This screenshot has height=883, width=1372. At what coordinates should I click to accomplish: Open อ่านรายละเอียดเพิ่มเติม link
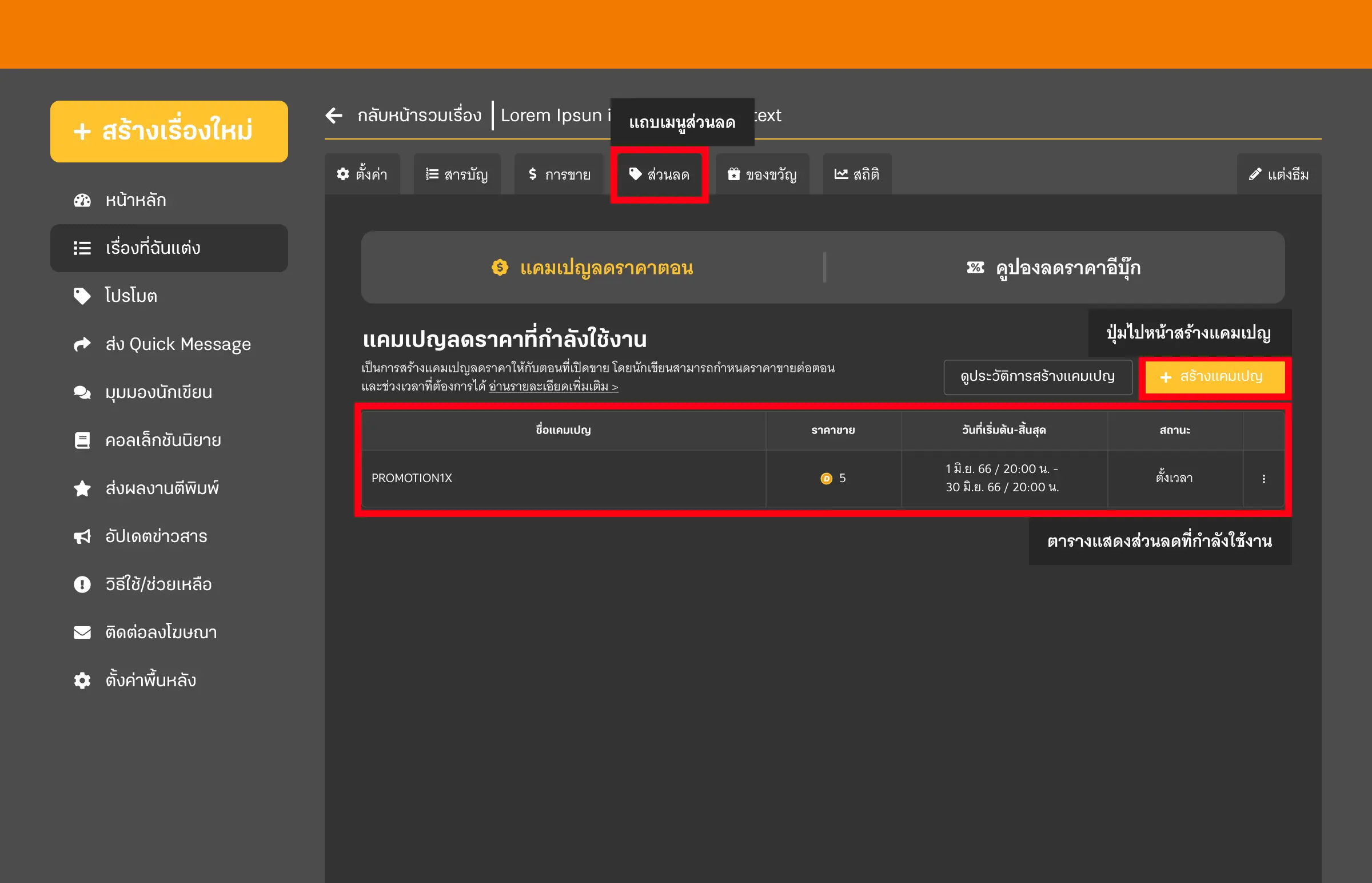pos(553,387)
